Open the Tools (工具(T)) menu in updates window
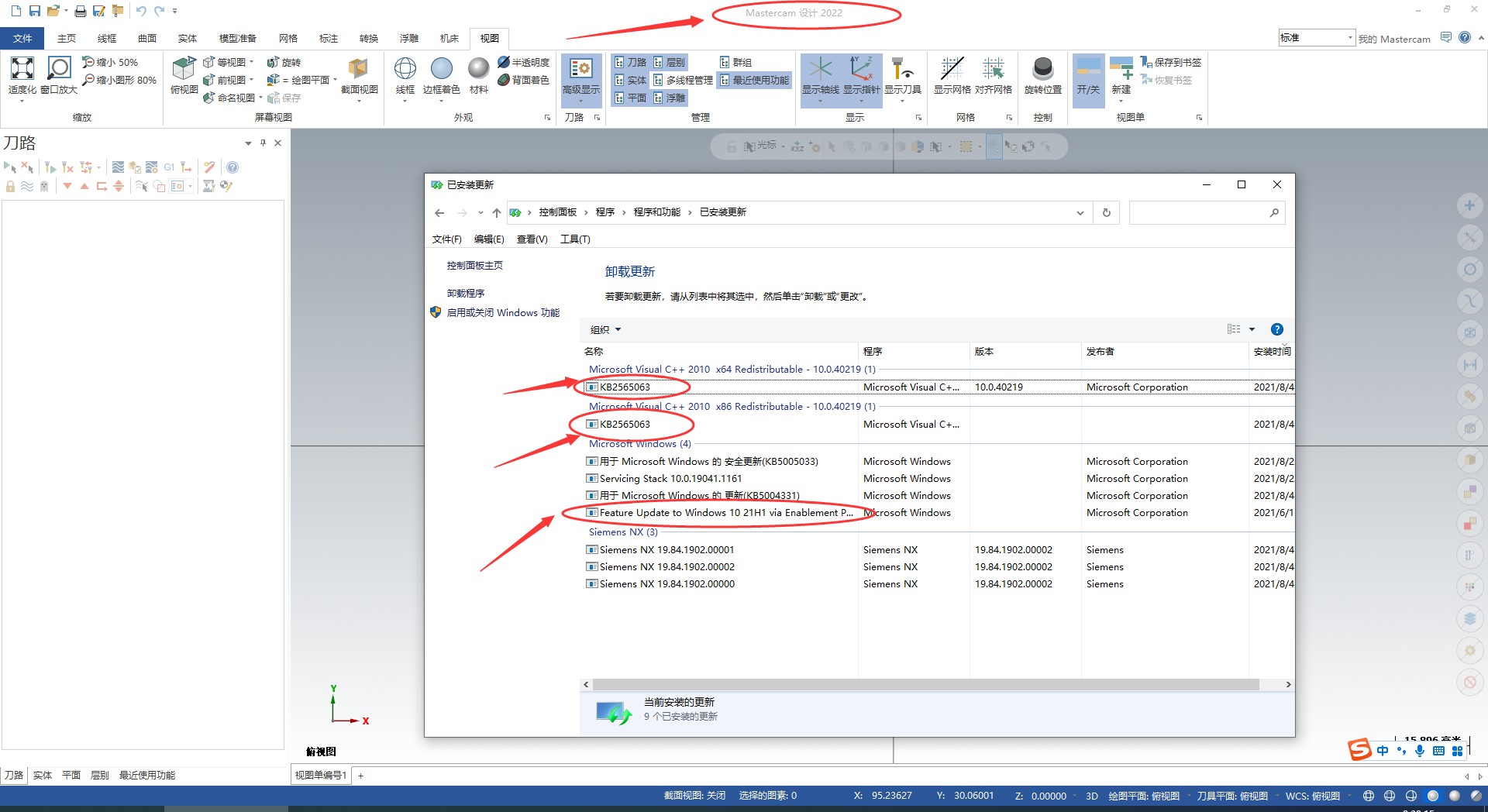This screenshot has width=1488, height=812. 575,239
